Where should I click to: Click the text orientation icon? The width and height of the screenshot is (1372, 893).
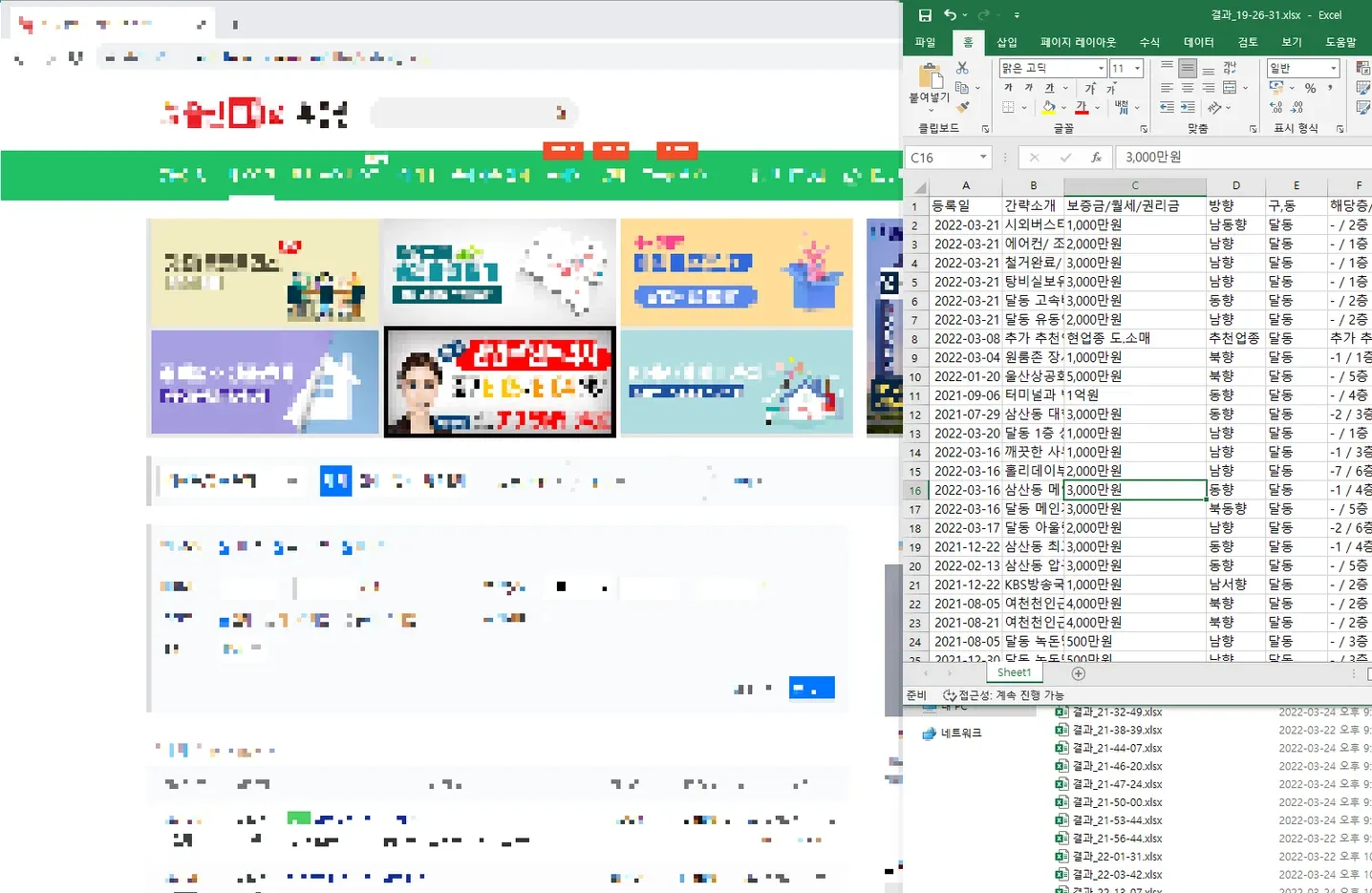[1214, 108]
